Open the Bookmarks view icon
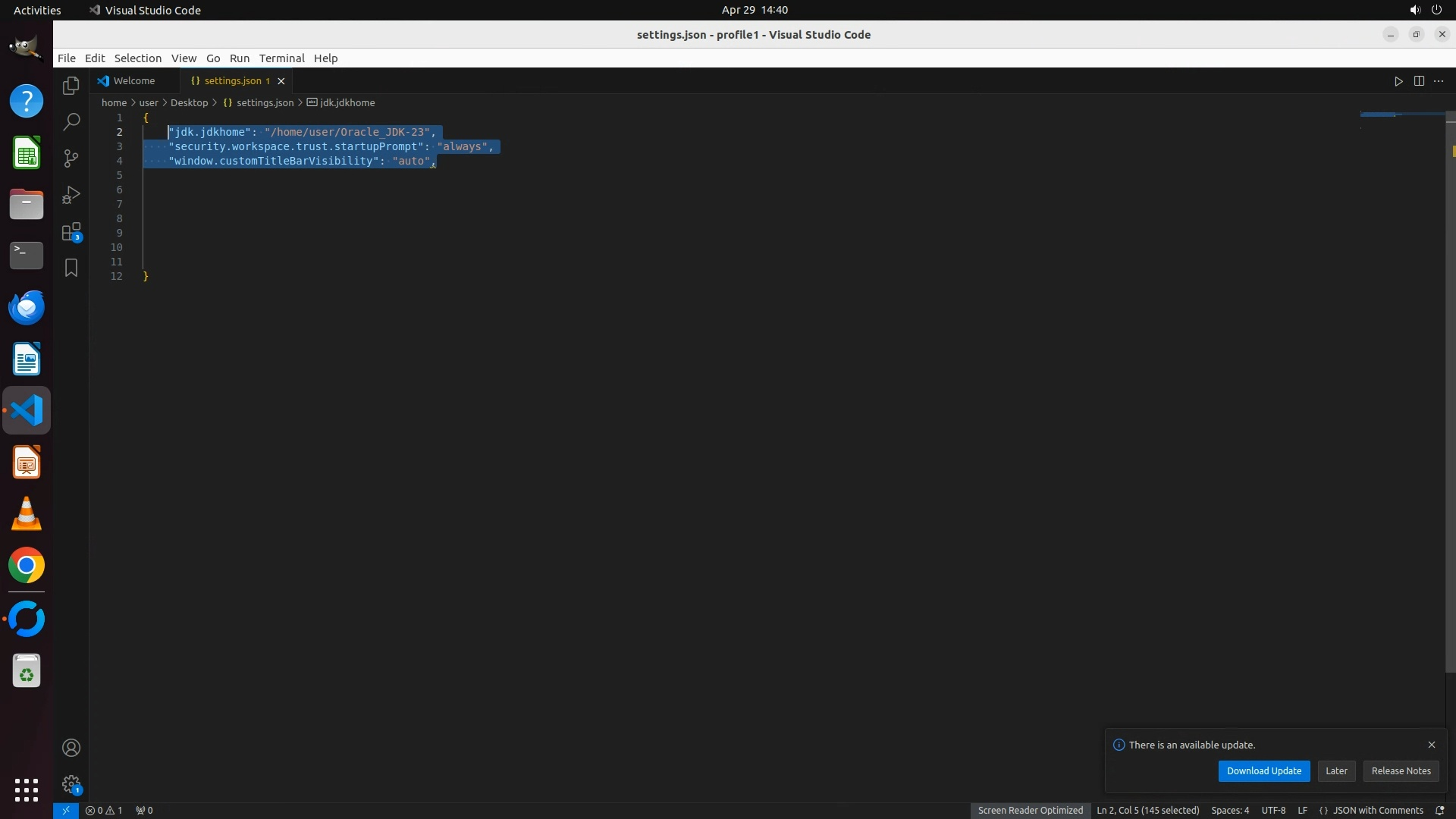The height and width of the screenshot is (819, 1456). [71, 268]
